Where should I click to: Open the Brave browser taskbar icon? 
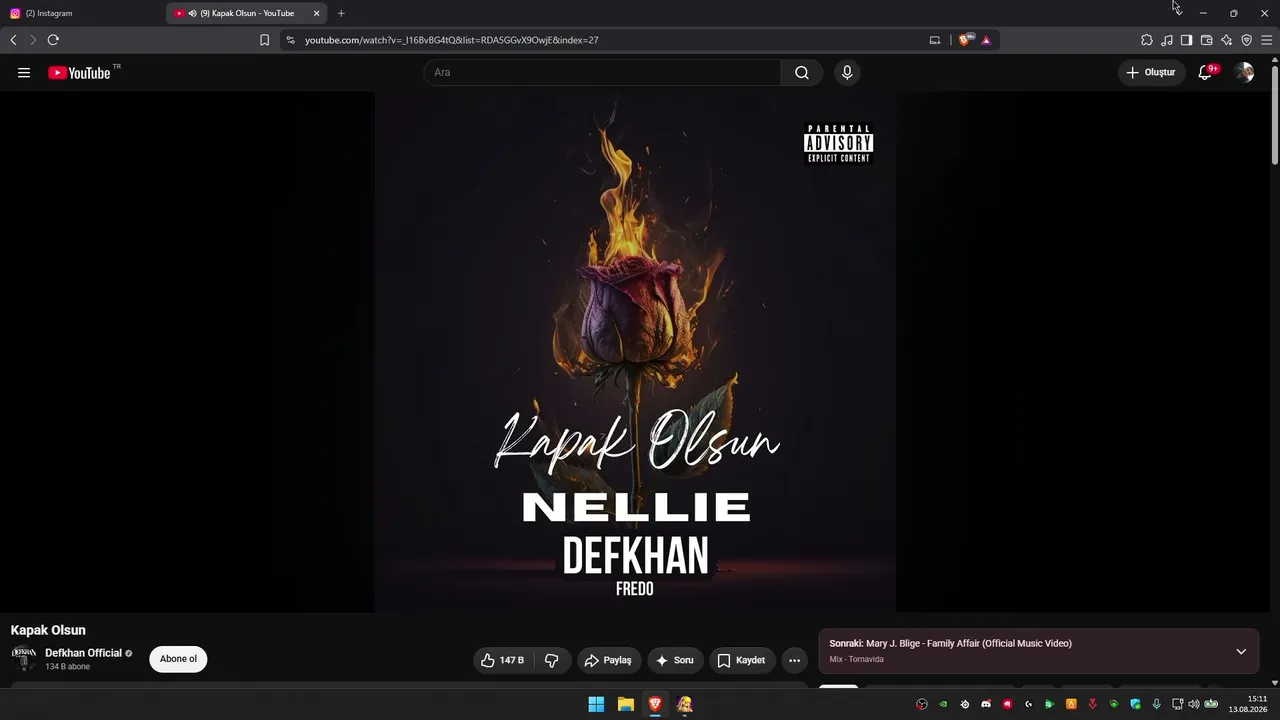click(655, 704)
